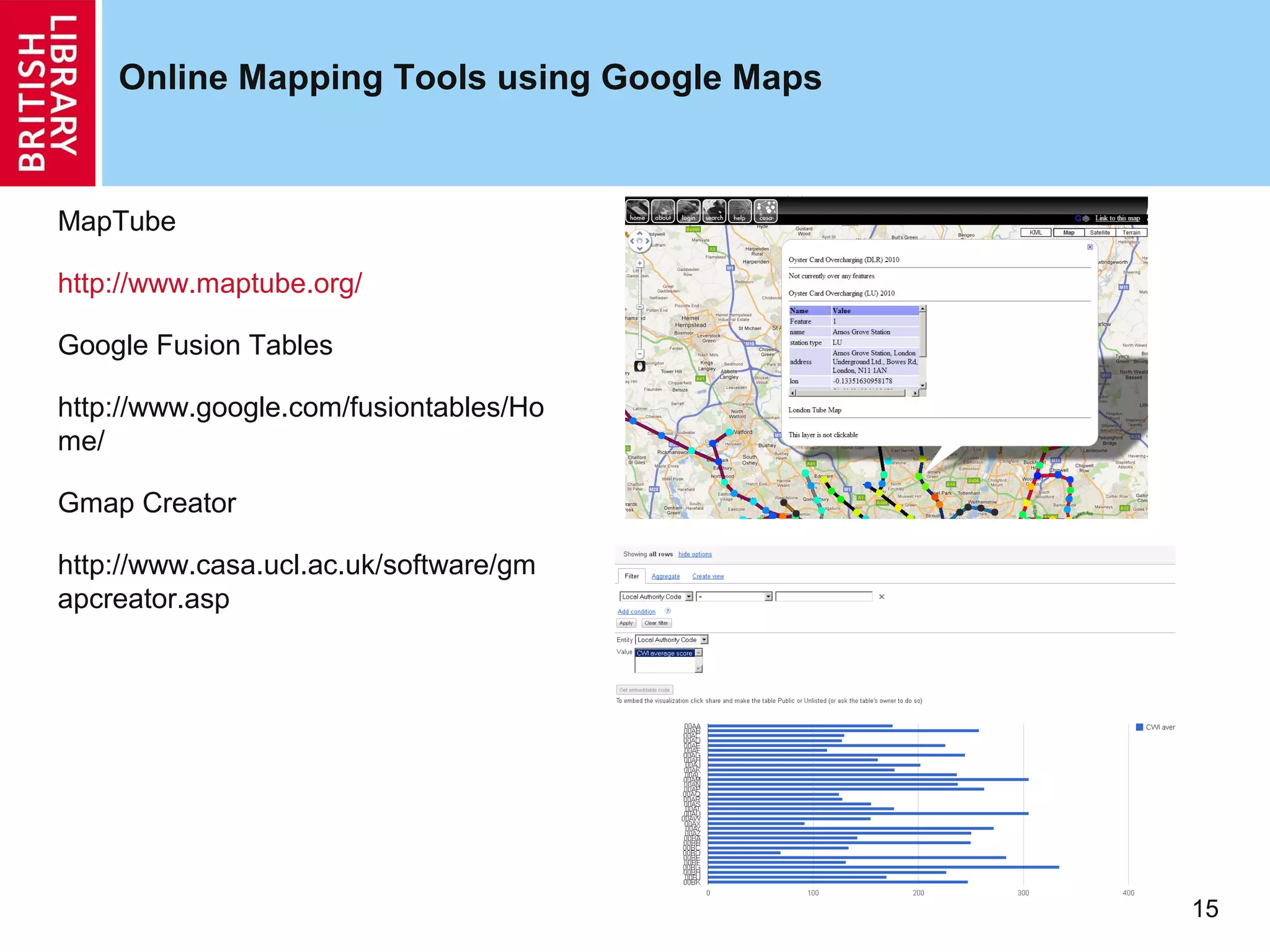The height and width of the screenshot is (952, 1270).
Task: Click the MapTube login icon
Action: point(688,211)
